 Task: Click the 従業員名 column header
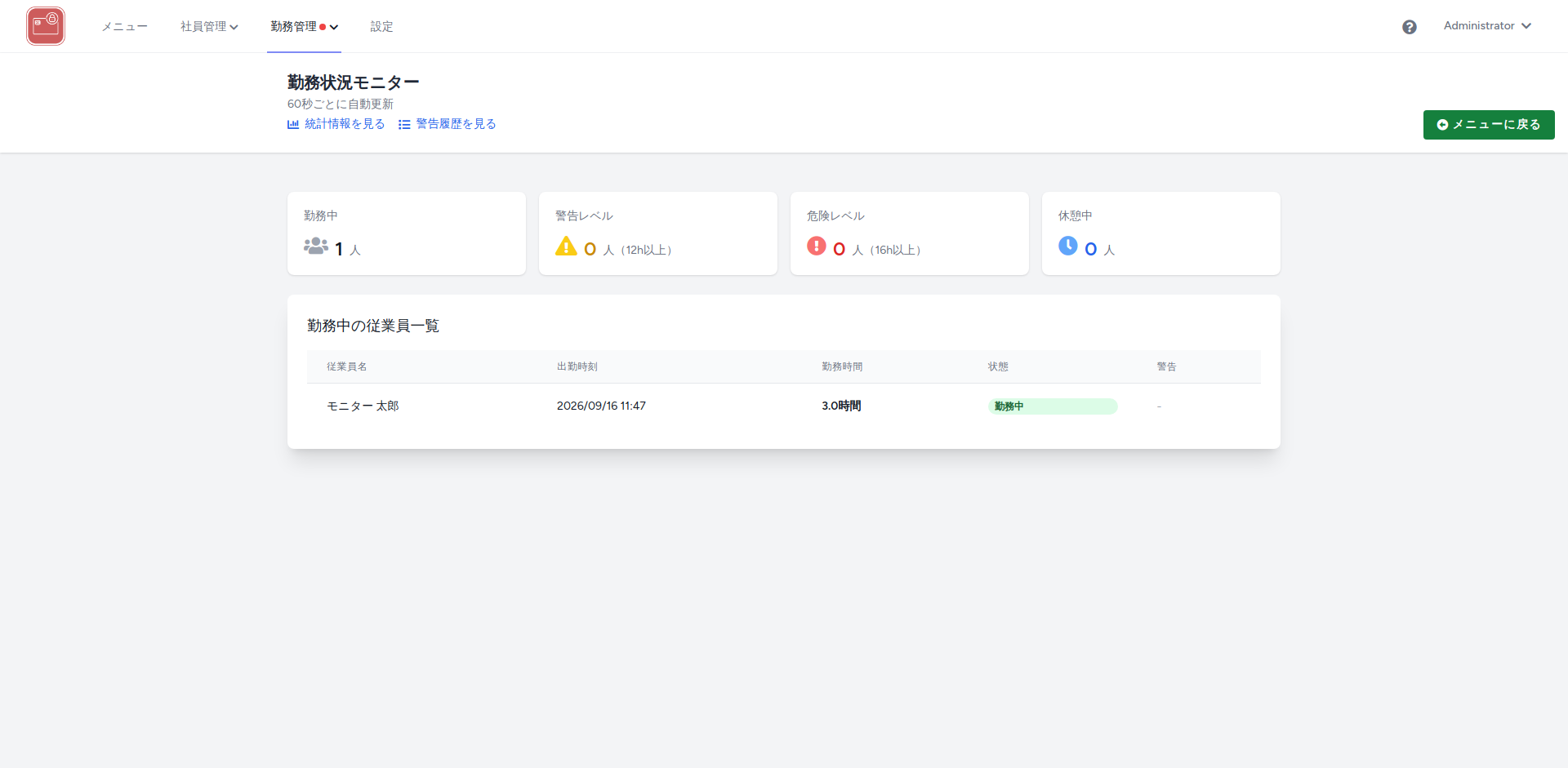[x=347, y=366]
